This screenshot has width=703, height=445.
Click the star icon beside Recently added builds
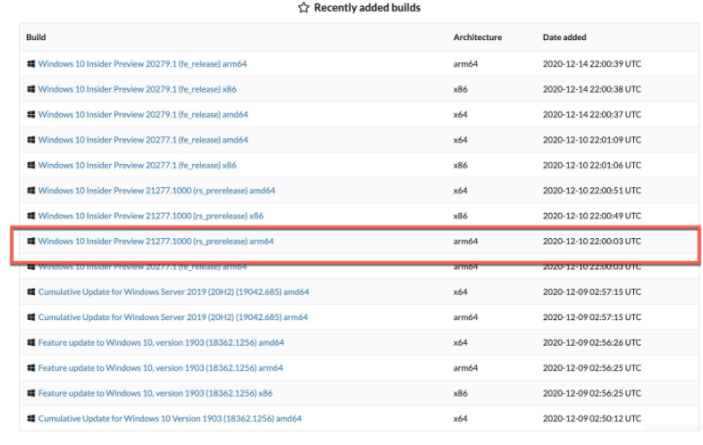(x=304, y=8)
